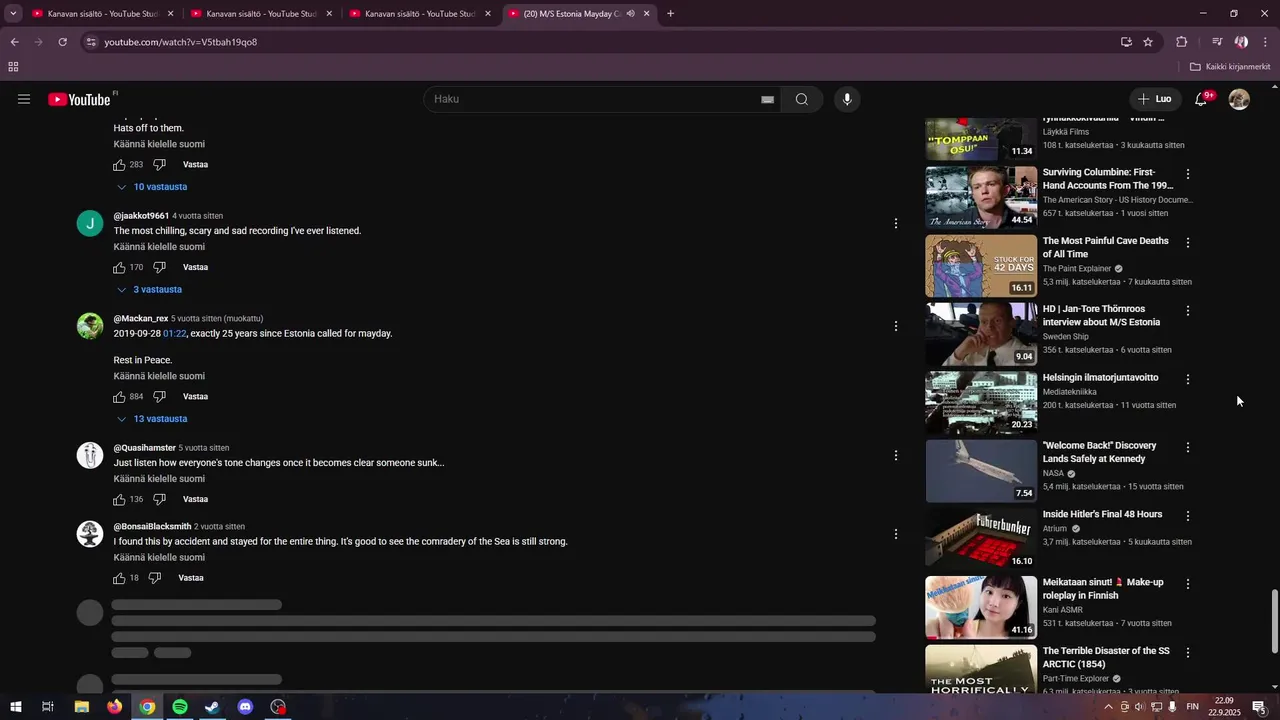The width and height of the screenshot is (1280, 720).
Task: Open Chrome three-dot menu
Action: tap(1266, 42)
